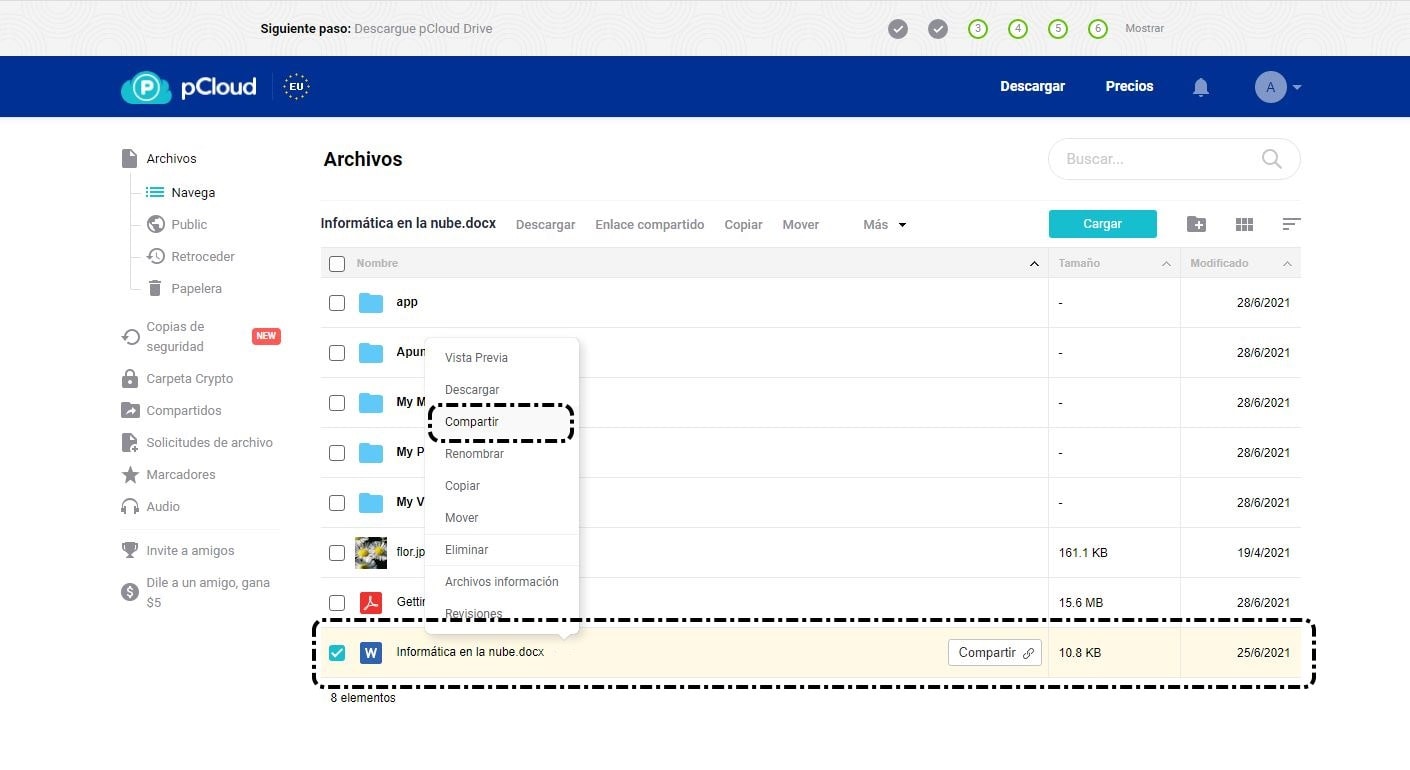Uncheck Informática en la nube.docx checkbox

(337, 653)
